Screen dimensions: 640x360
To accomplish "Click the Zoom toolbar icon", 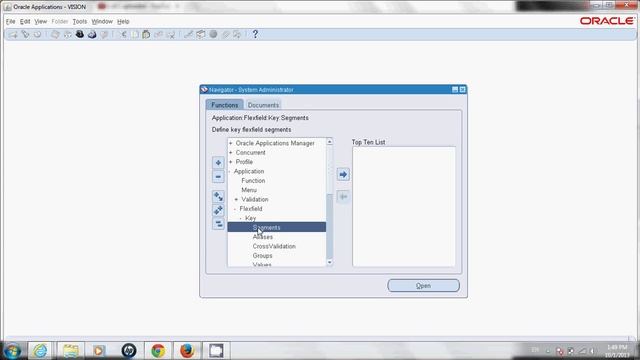I will pos(200,35).
